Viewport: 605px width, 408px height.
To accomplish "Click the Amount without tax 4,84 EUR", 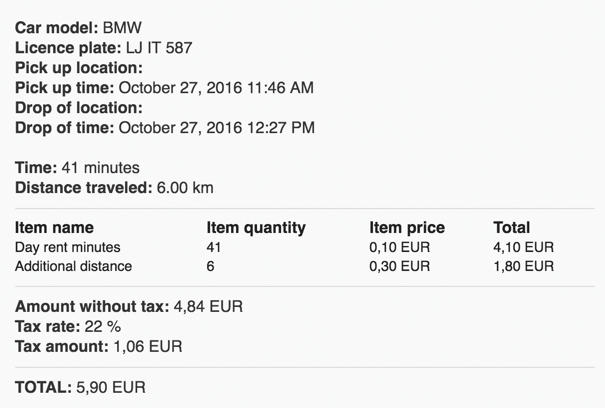I will [x=129, y=307].
